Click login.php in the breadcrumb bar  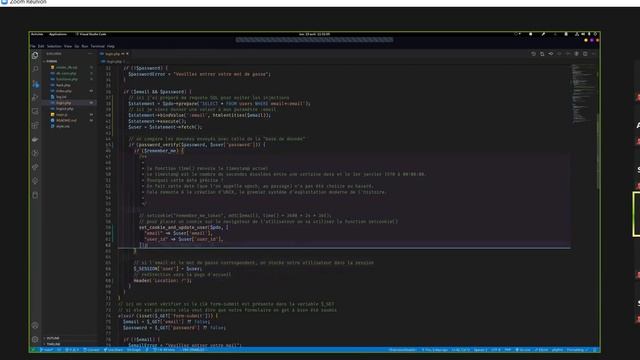[x=114, y=62]
